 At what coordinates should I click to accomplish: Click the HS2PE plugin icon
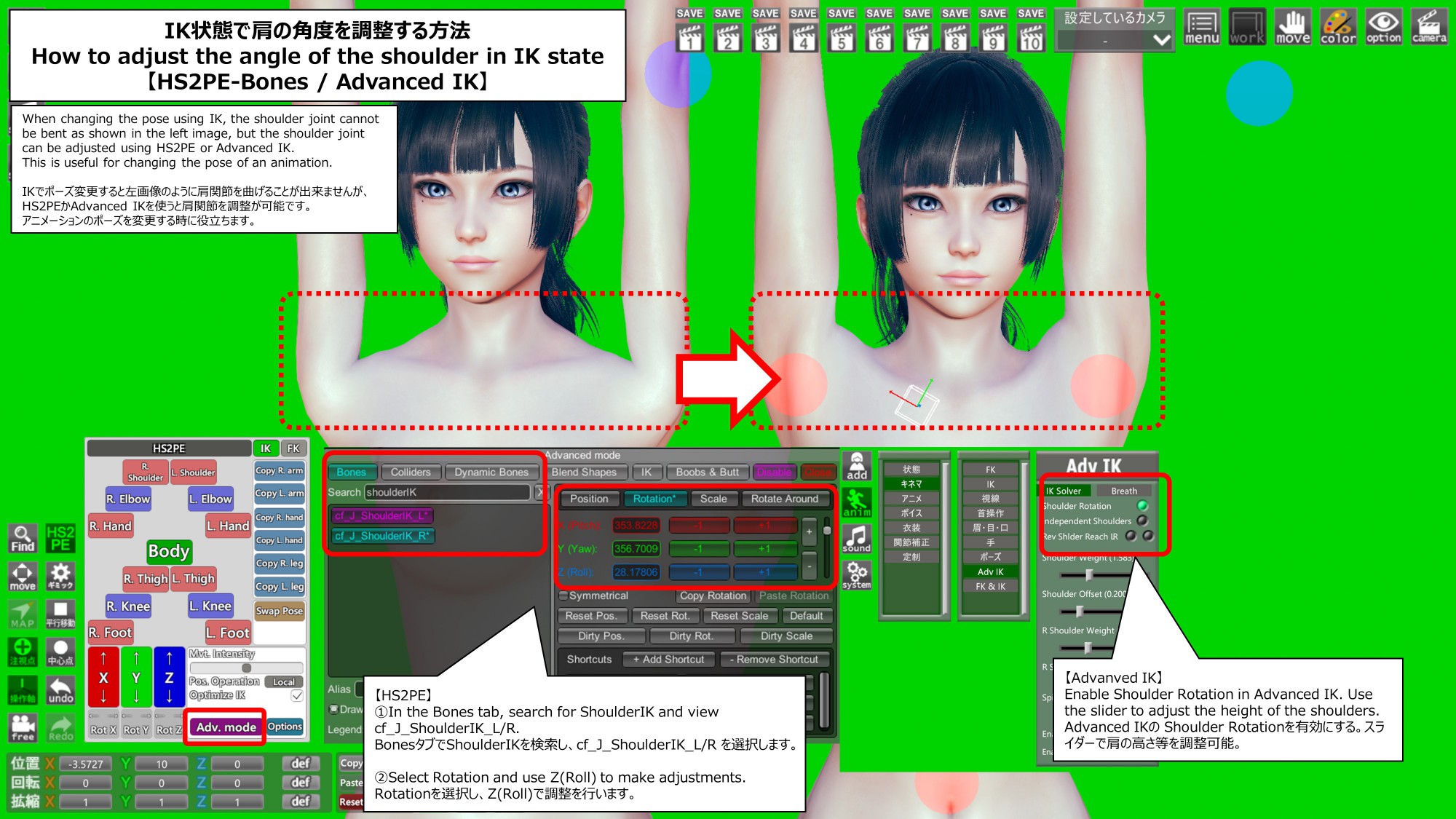click(x=60, y=539)
